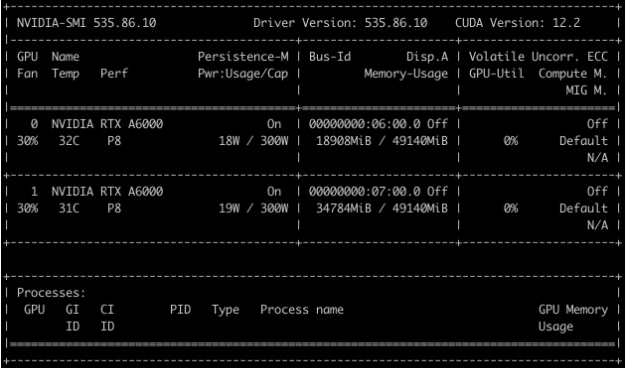Screen dimensions: 628x369
Task: Click 'Default' compute mode in 18908MiB row
Action: 584,141
